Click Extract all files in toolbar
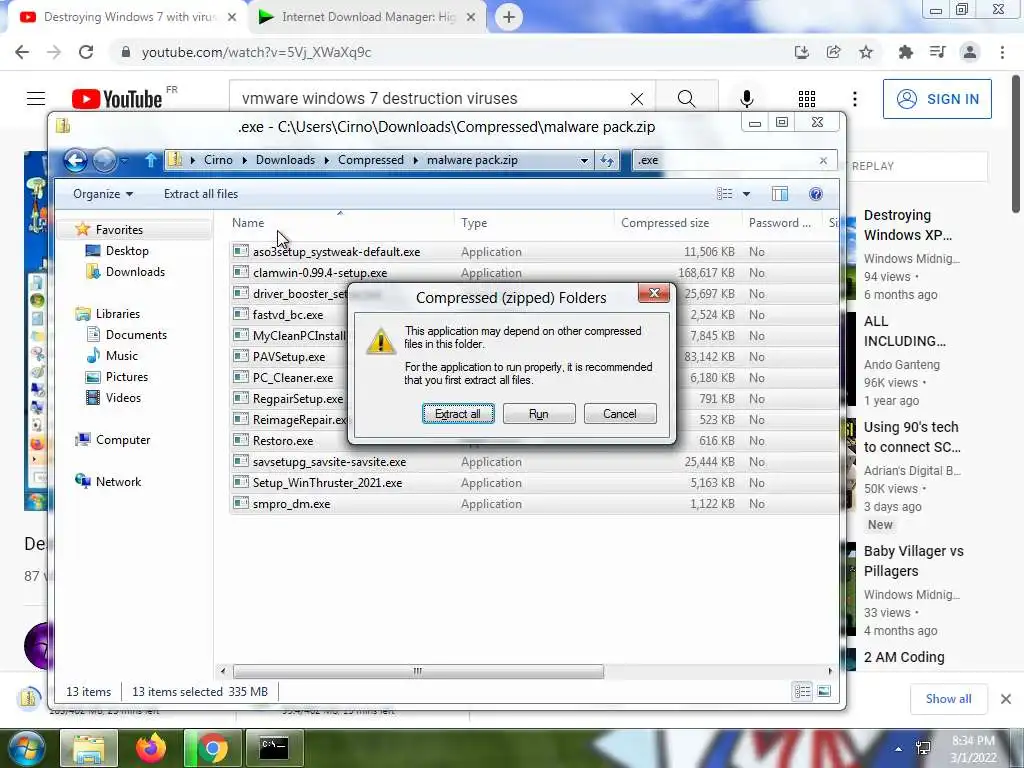Viewport: 1024px width, 768px height. [x=200, y=194]
